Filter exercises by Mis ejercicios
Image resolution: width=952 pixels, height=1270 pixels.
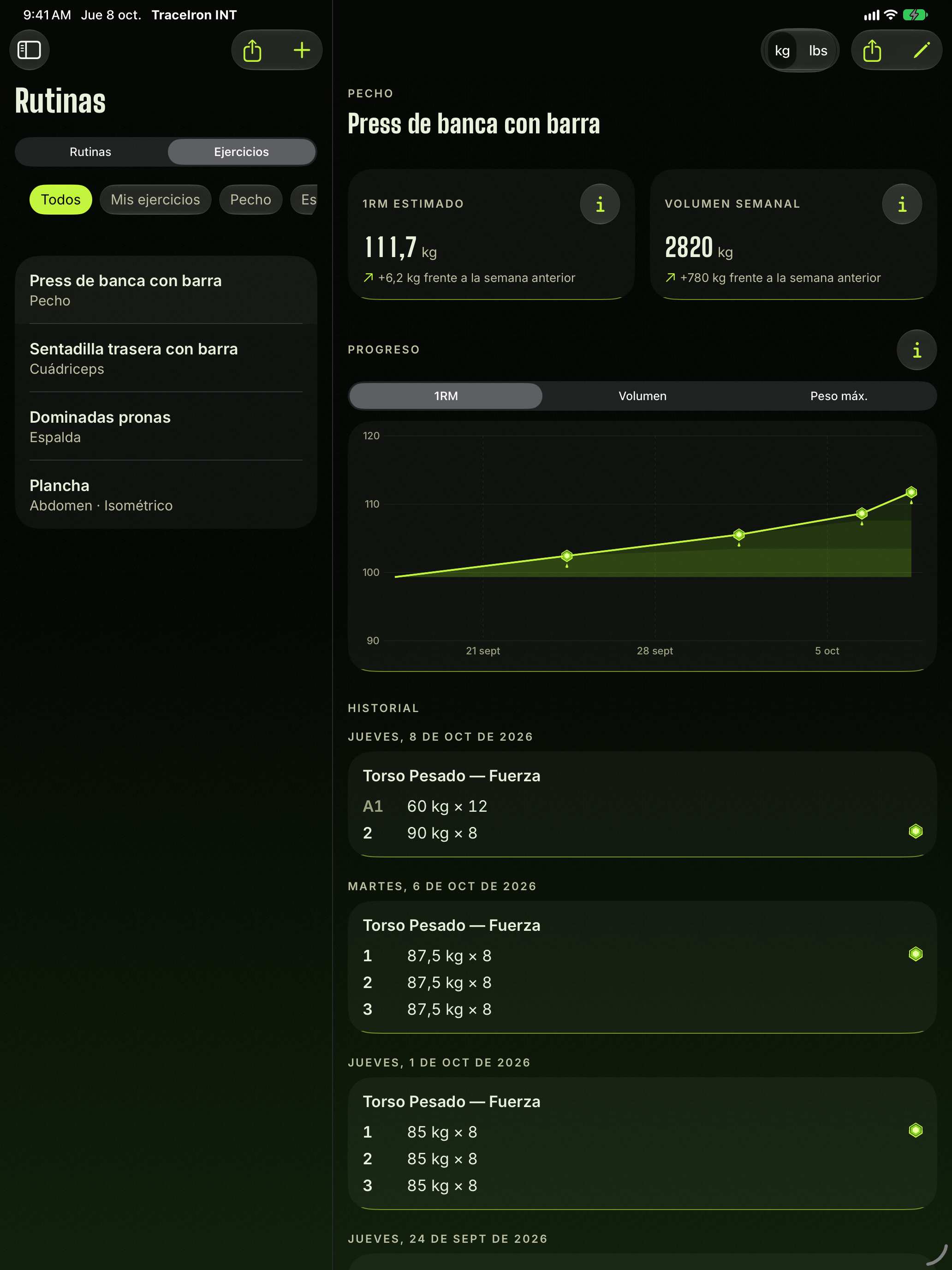(x=155, y=200)
